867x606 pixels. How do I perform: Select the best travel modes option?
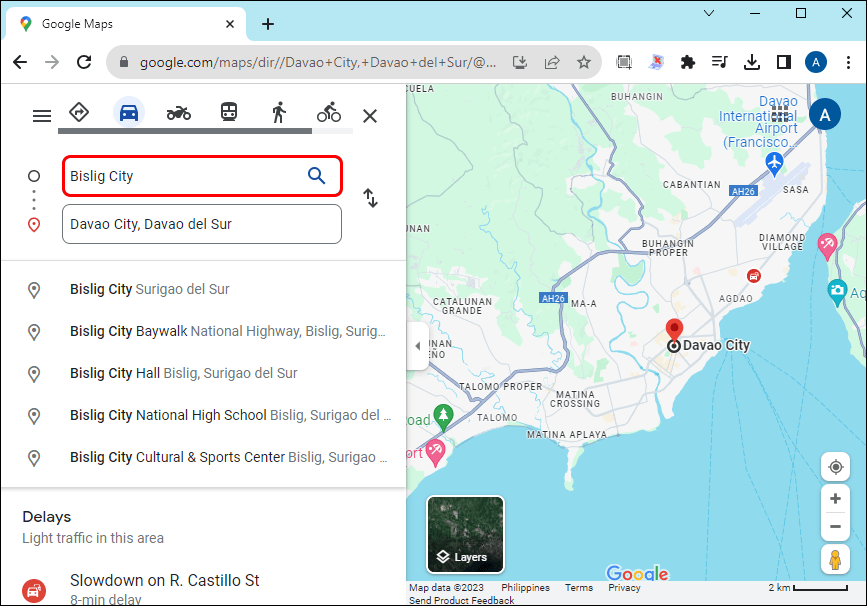(79, 112)
